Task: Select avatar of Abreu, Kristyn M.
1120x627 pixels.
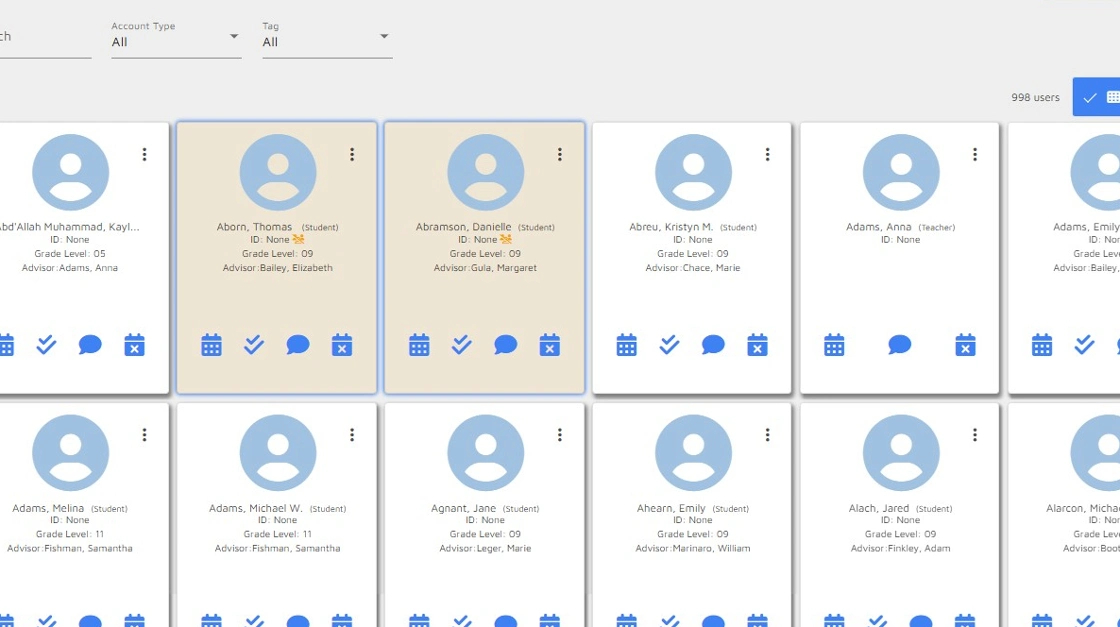Action: click(694, 172)
